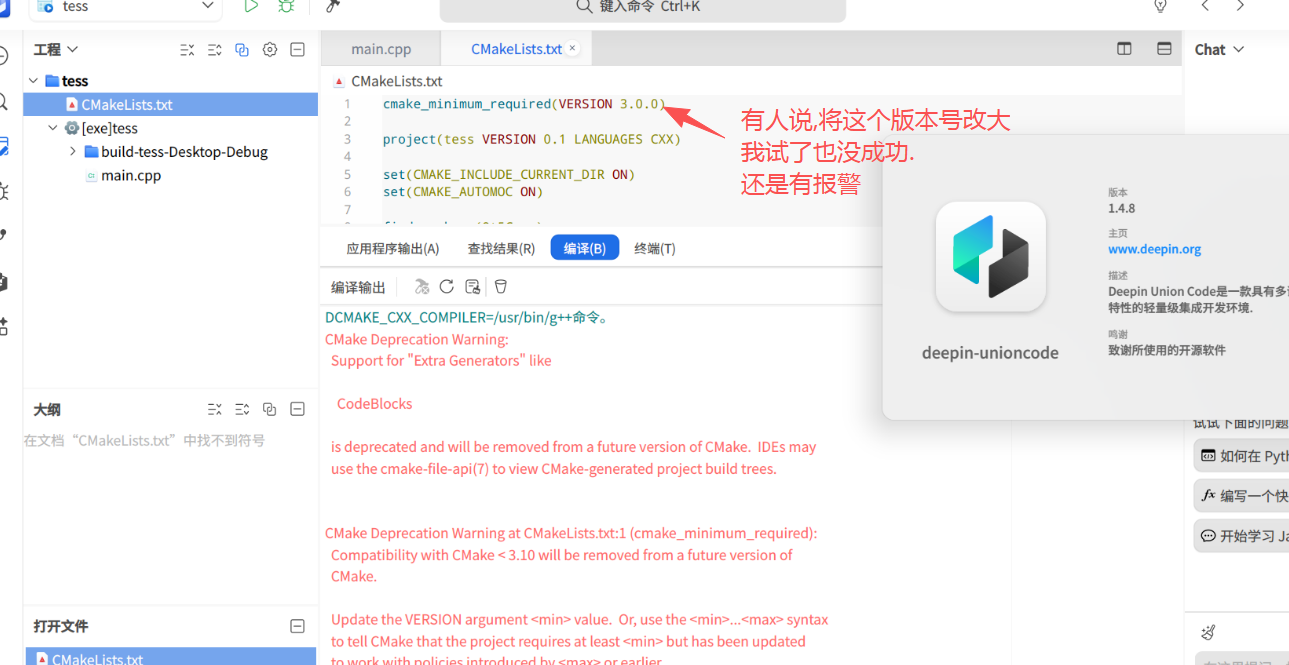This screenshot has height=665, width=1289.
Task: Close the CMakeLists.txt editor tab
Action: (x=572, y=48)
